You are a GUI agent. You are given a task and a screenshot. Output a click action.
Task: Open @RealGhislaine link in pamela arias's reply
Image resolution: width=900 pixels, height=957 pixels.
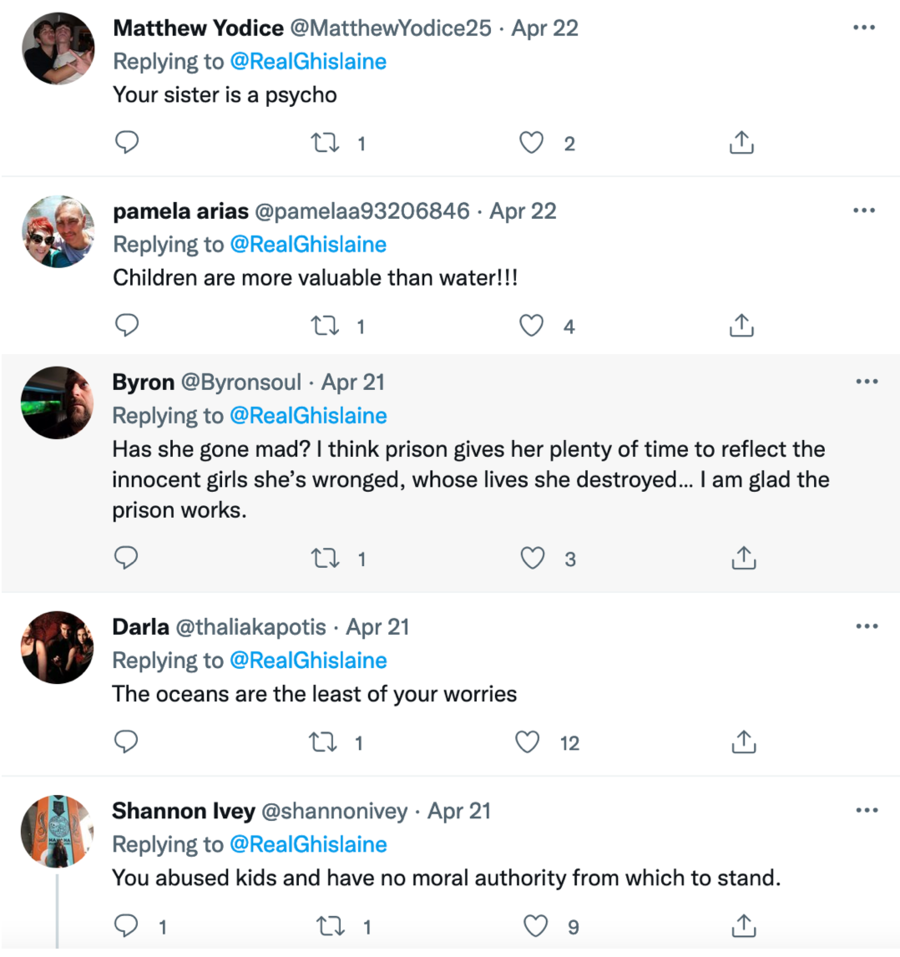coord(308,244)
